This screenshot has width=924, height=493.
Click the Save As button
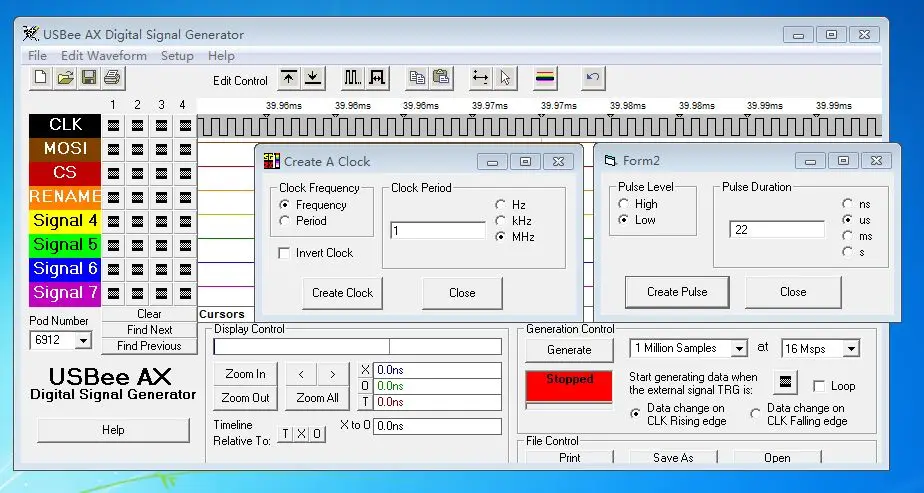pos(673,458)
